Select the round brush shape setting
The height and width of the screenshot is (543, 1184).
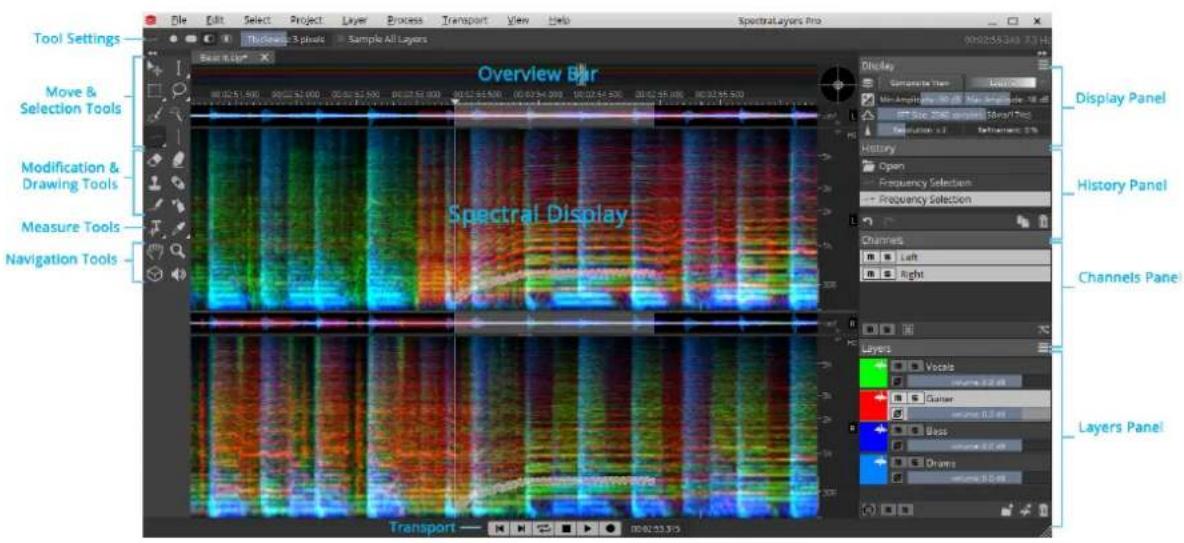click(174, 39)
